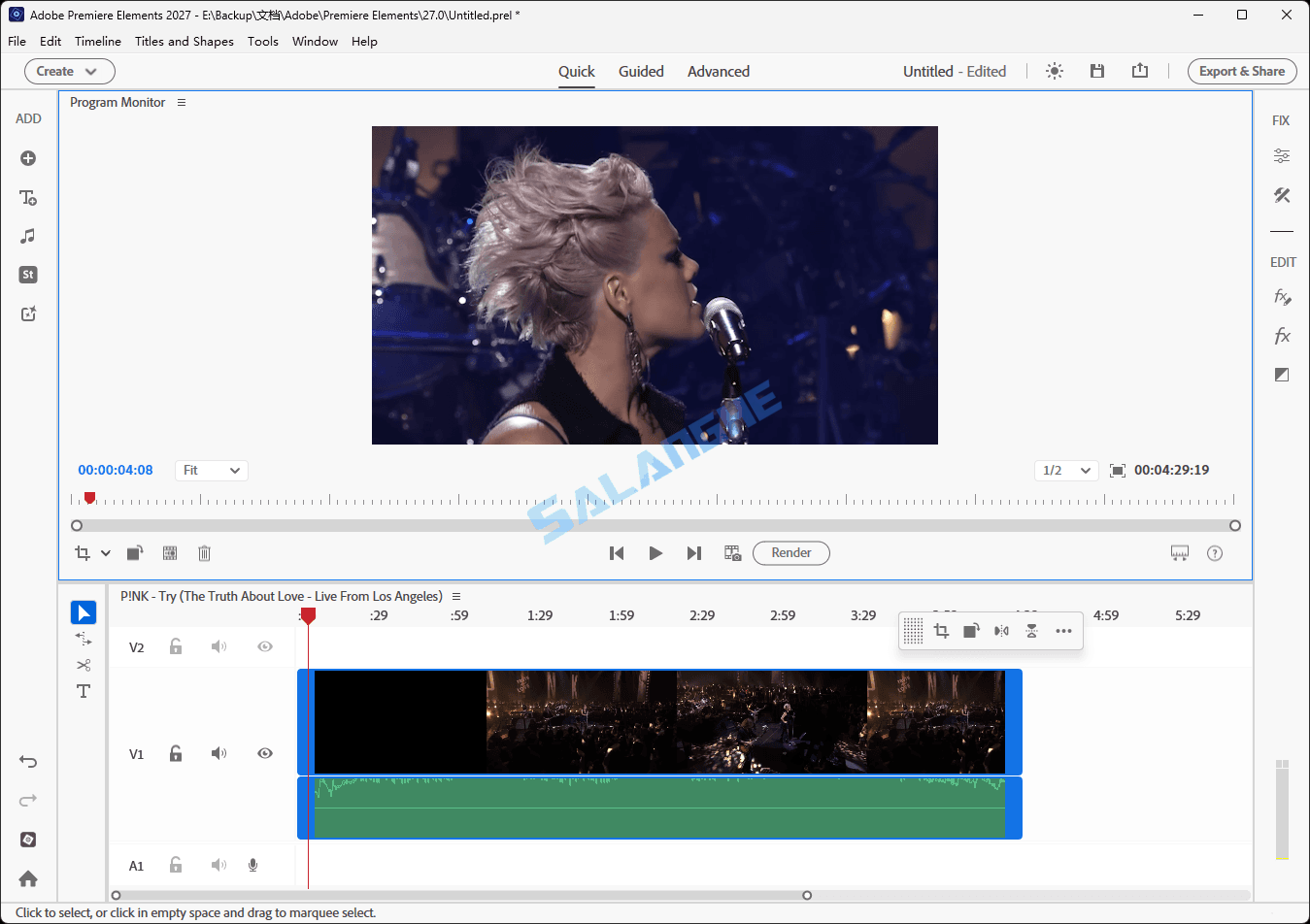Open the Adjustments sliders icon under FIX

pos(1282,155)
